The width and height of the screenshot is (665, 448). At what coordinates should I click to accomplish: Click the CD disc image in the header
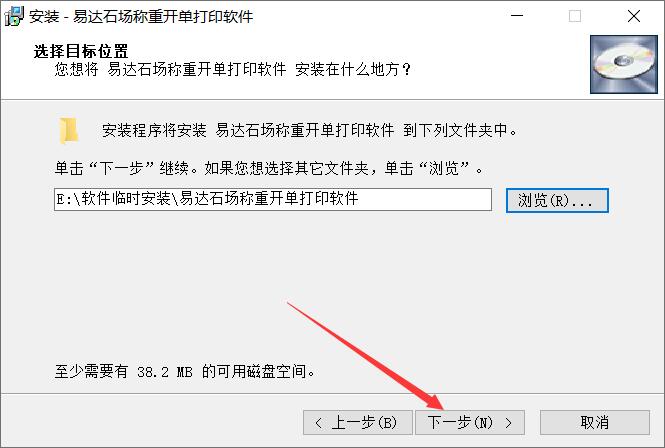[623, 64]
